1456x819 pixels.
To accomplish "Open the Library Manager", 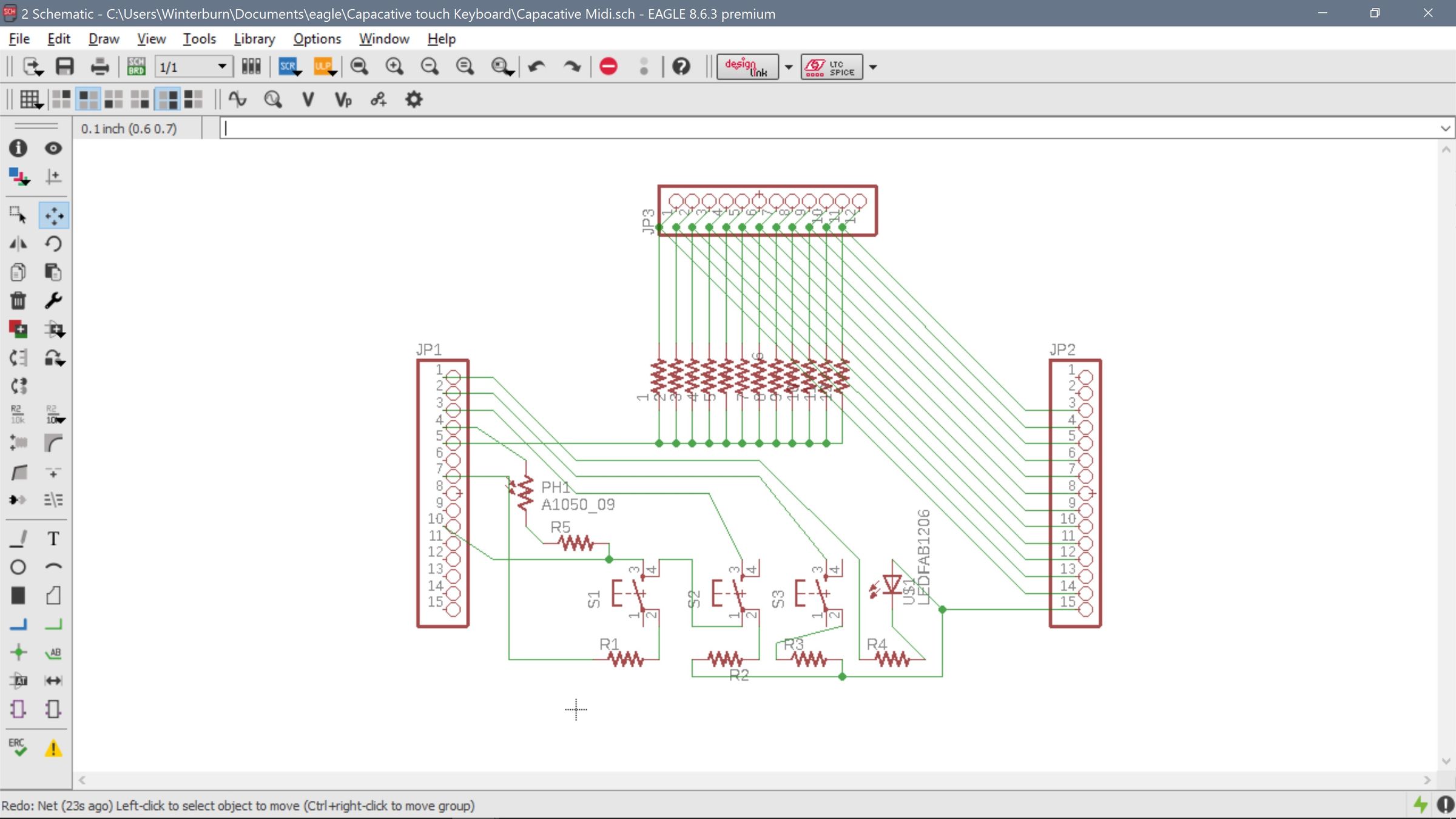I will tap(251, 67).
